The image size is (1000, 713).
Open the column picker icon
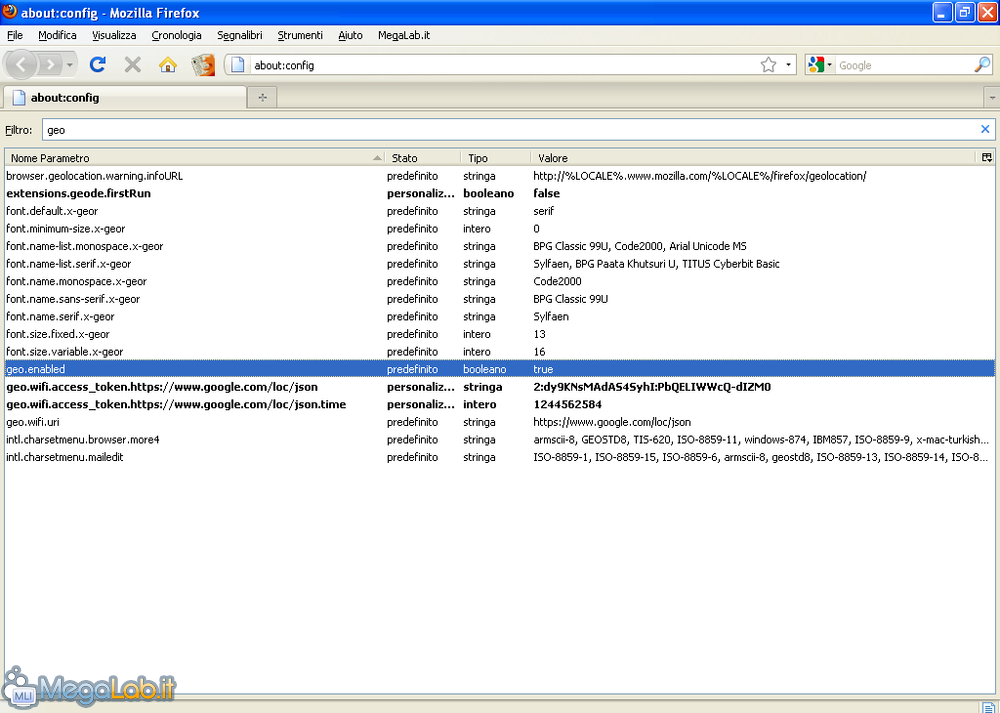[x=987, y=158]
